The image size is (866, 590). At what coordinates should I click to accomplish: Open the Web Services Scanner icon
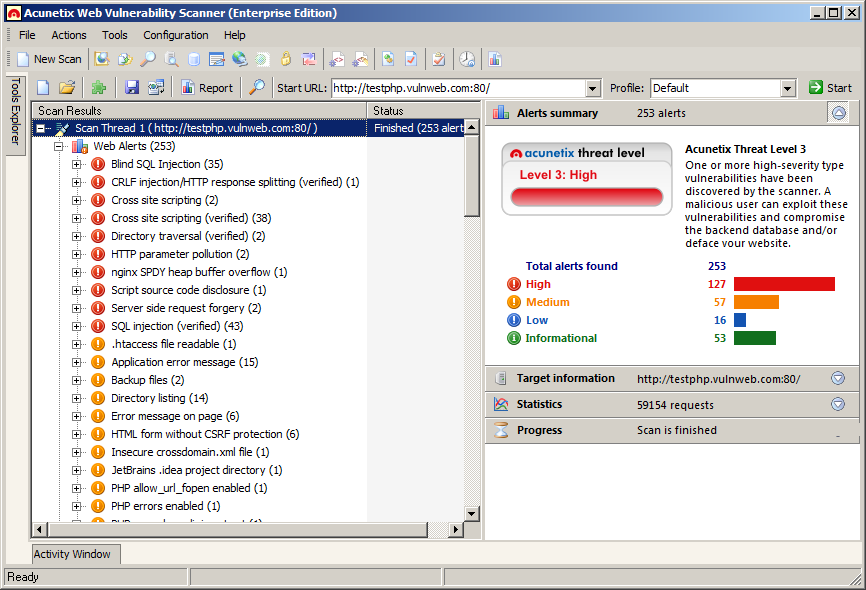[x=337, y=59]
